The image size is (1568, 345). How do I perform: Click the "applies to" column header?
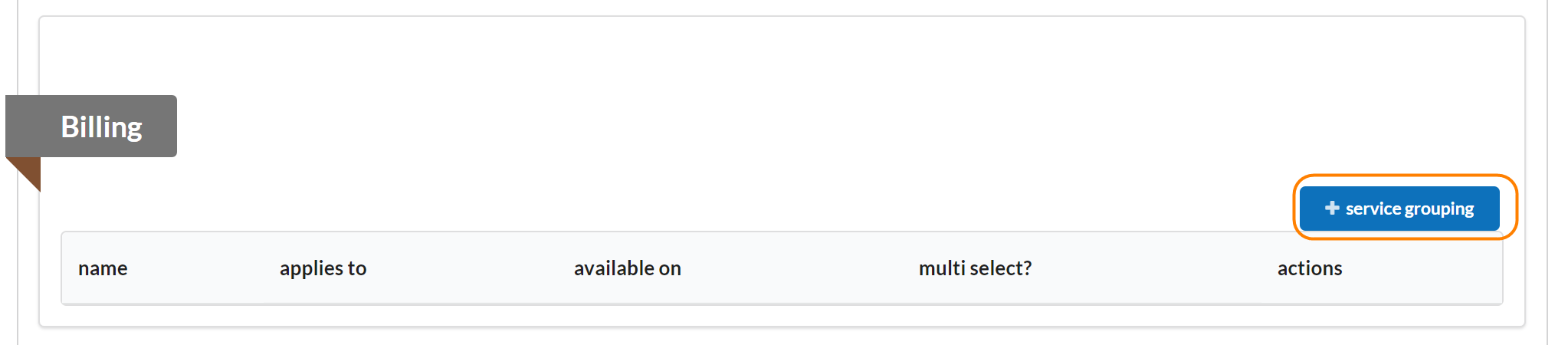coord(323,268)
